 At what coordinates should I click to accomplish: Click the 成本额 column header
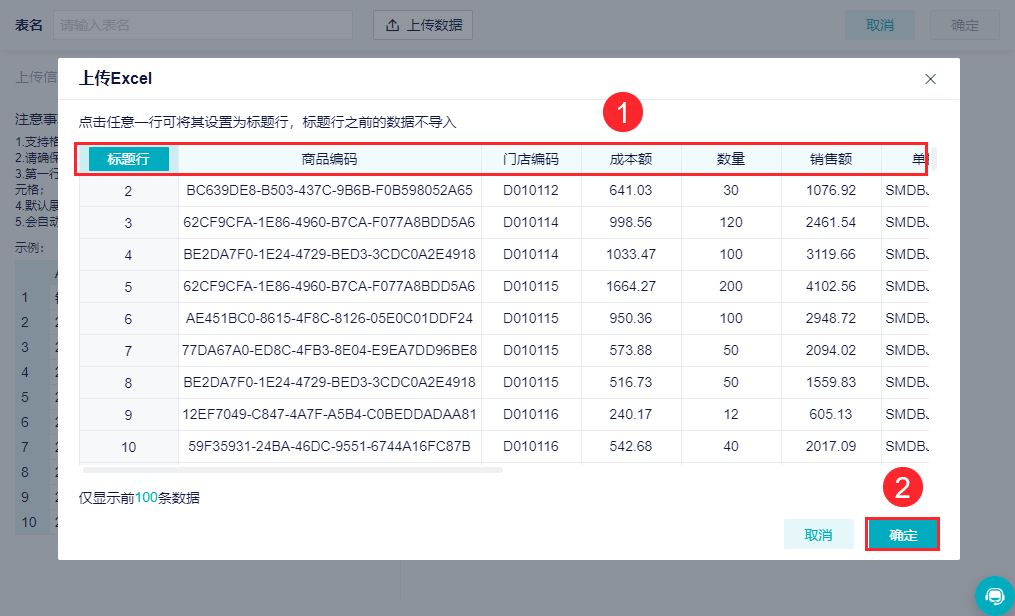tap(630, 159)
